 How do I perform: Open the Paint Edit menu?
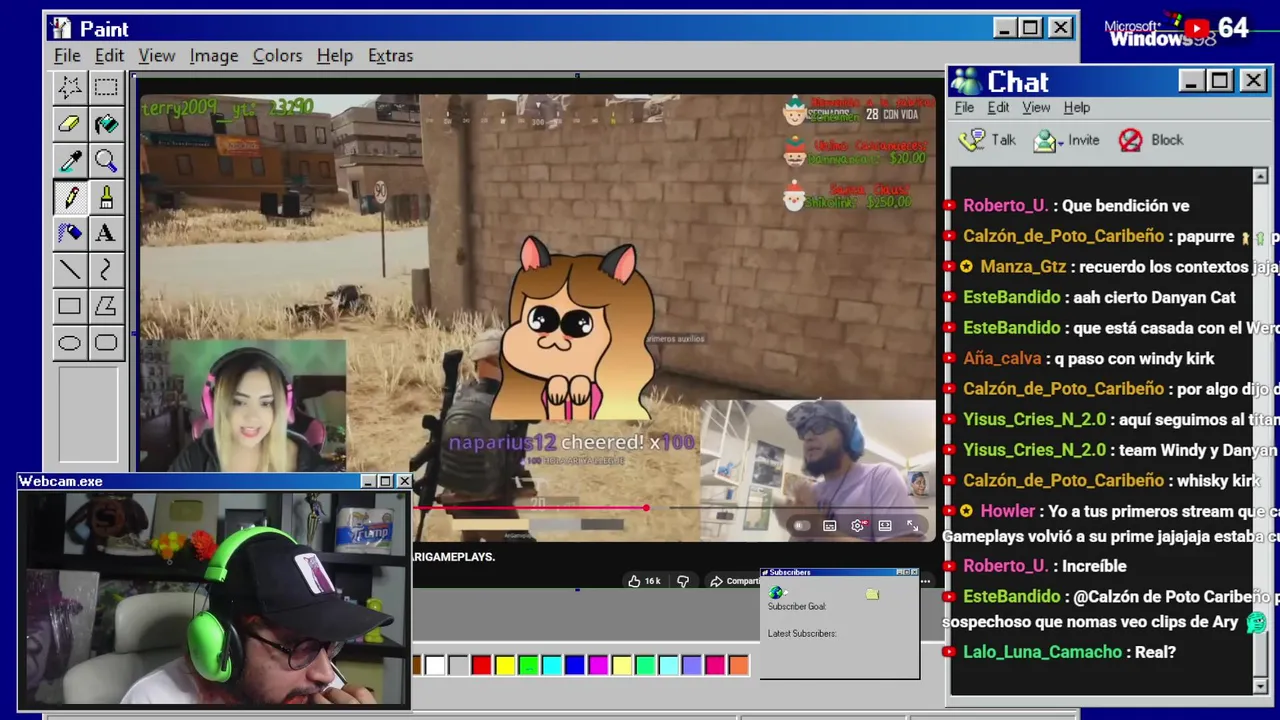109,55
